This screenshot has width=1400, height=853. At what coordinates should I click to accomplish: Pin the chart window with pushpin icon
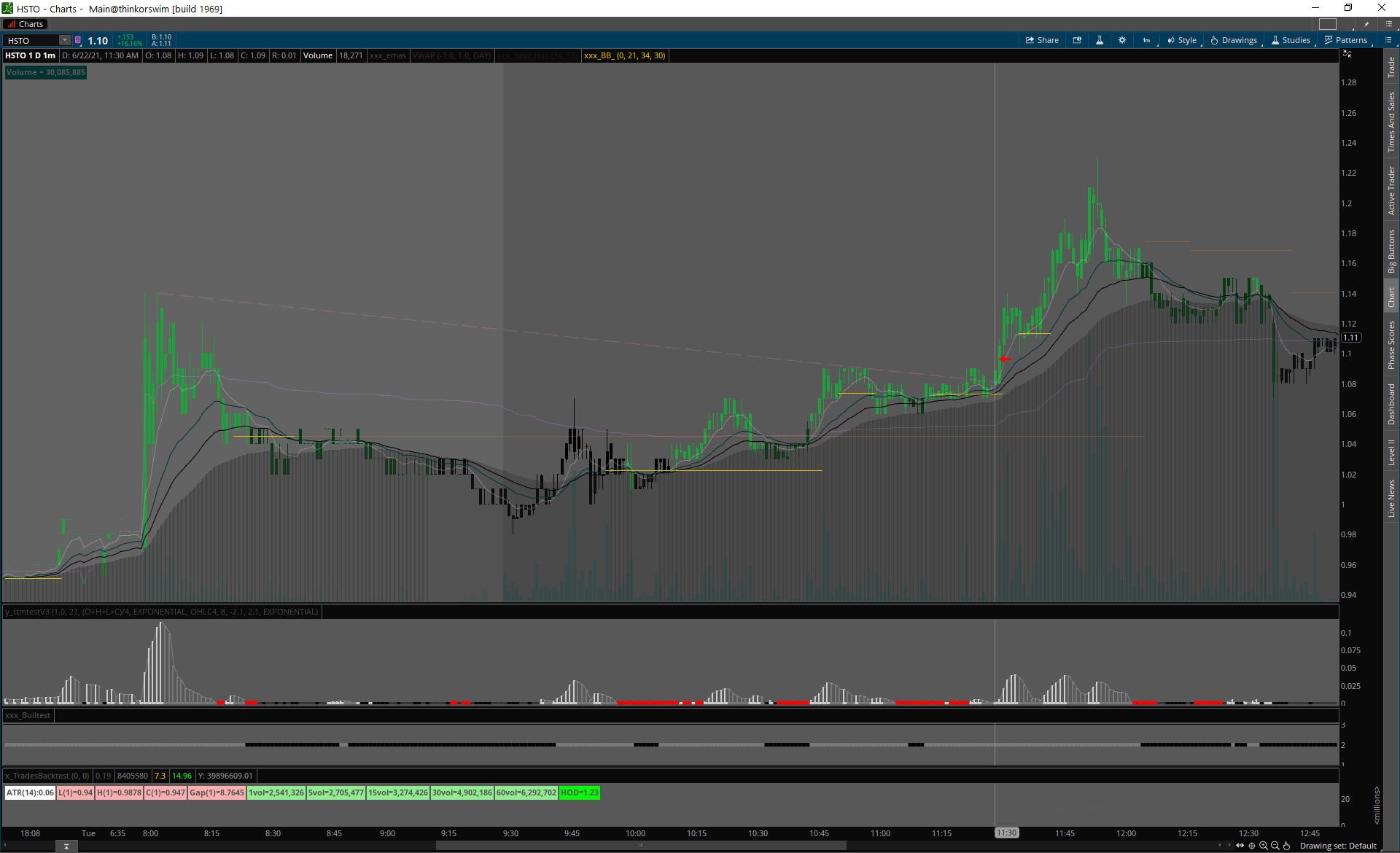click(1366, 24)
